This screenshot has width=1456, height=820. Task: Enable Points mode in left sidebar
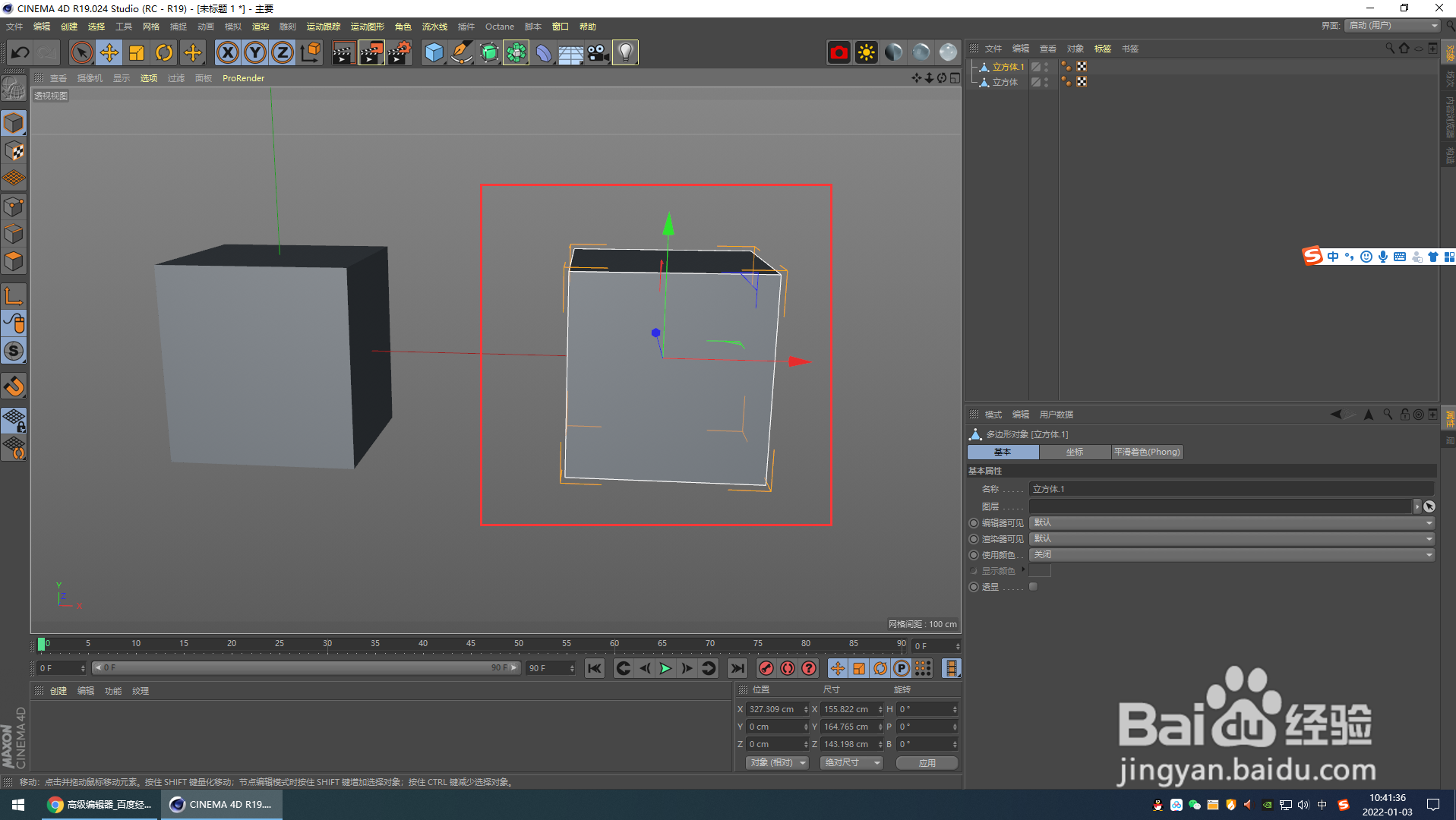14,207
